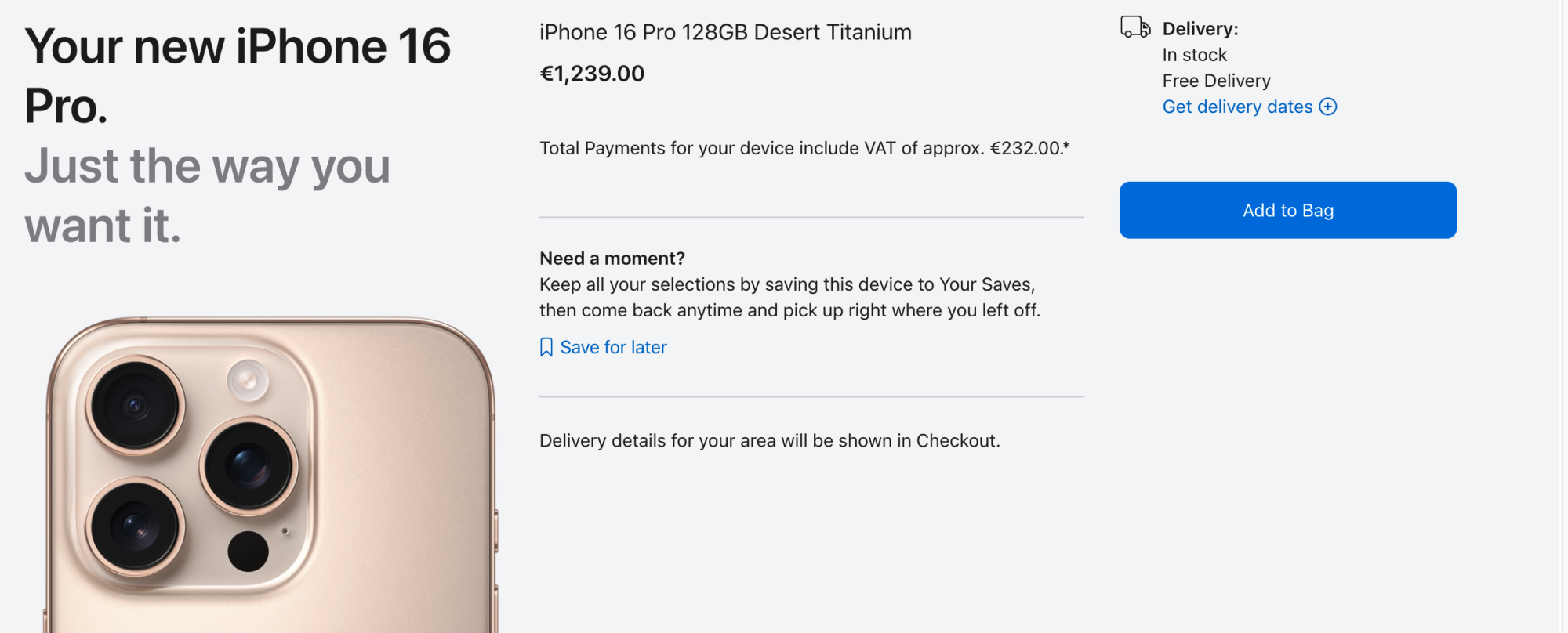Click the €1,239.00 price text
The image size is (1568, 633).
(x=592, y=73)
